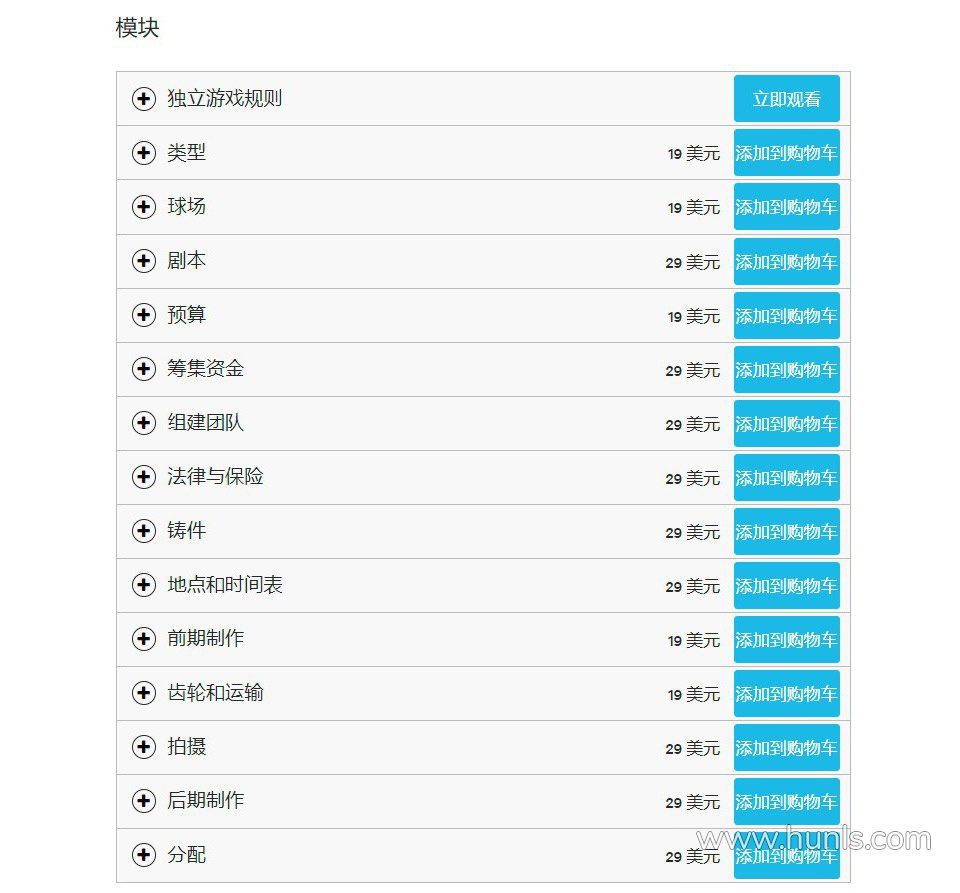This screenshot has width=960, height=893.
Task: Click the plus icon next to 铸件
Action: pos(144,531)
